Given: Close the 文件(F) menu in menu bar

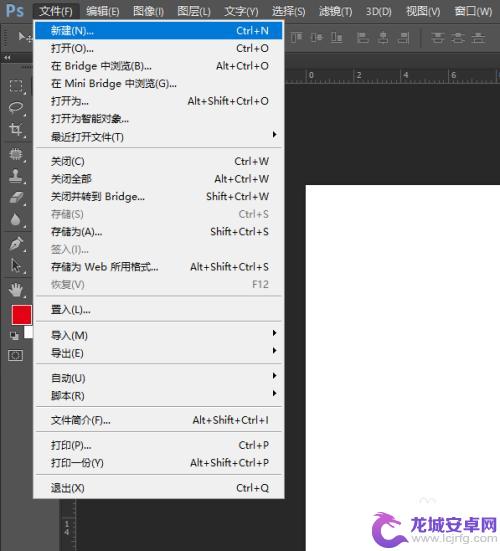Looking at the screenshot, I should (56, 11).
